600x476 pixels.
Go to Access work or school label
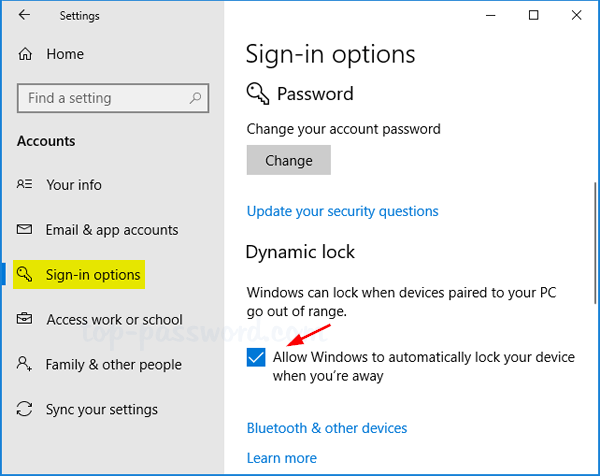[114, 320]
